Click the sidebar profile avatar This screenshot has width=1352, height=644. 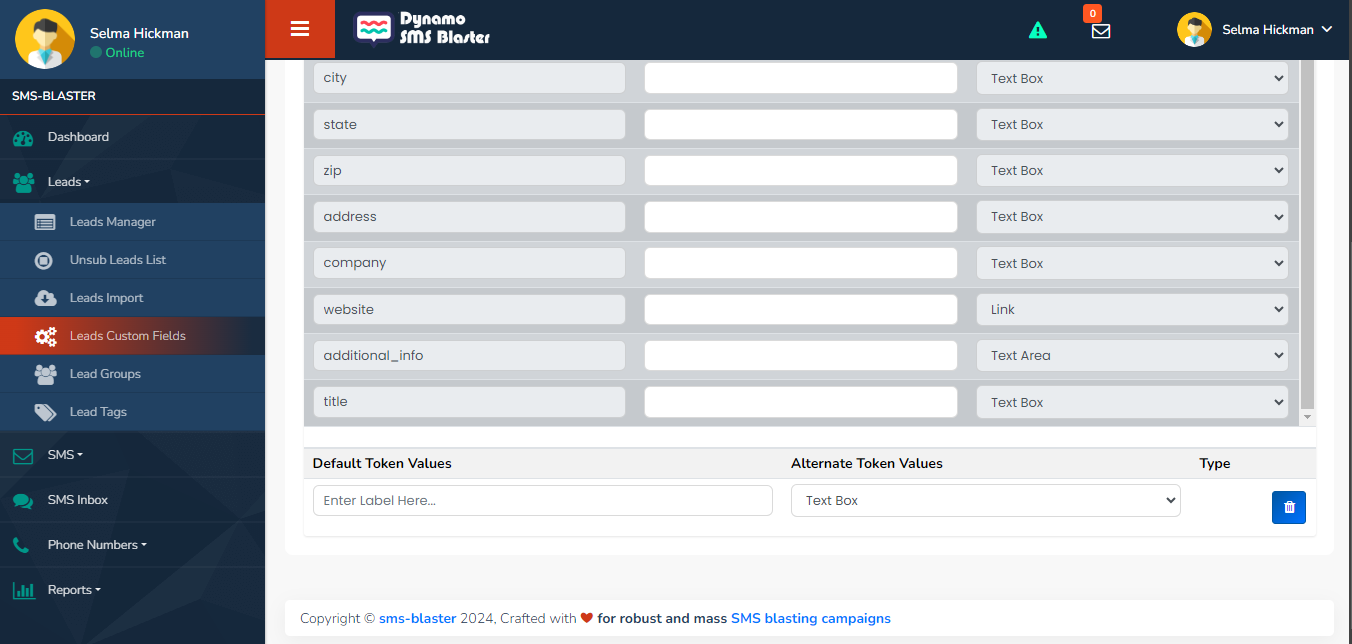tap(45, 39)
